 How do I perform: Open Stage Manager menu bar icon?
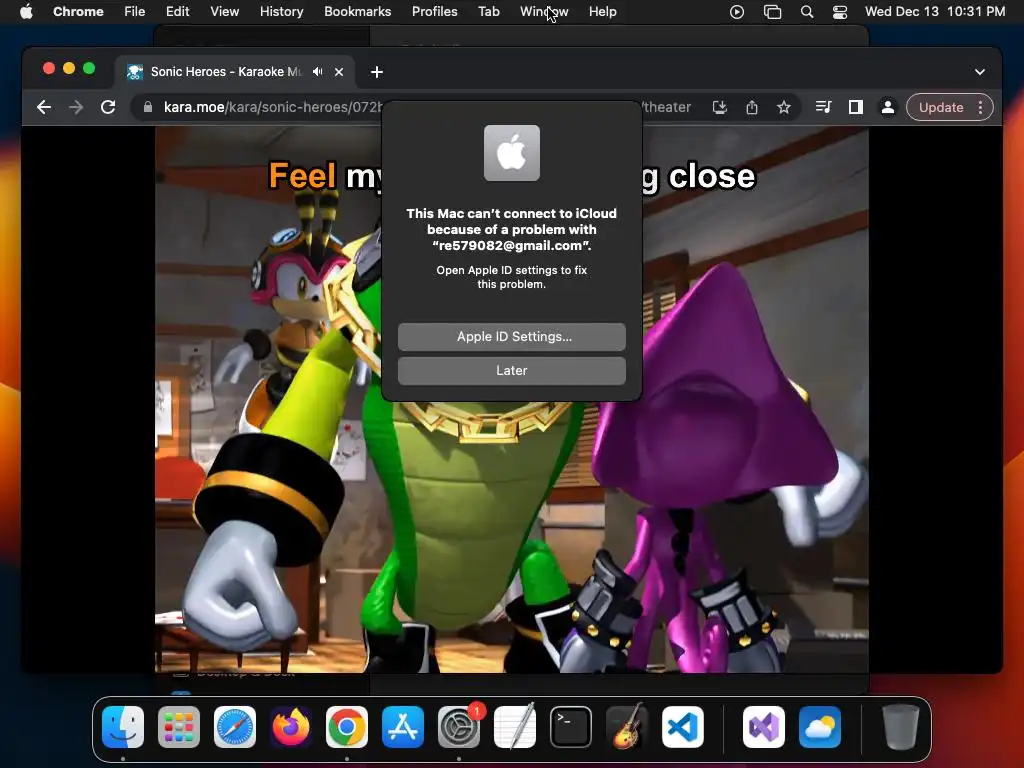772,12
